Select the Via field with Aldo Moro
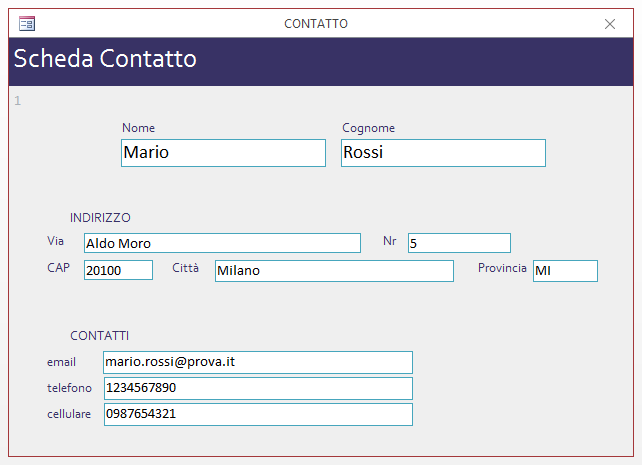The width and height of the screenshot is (642, 465). [x=222, y=243]
